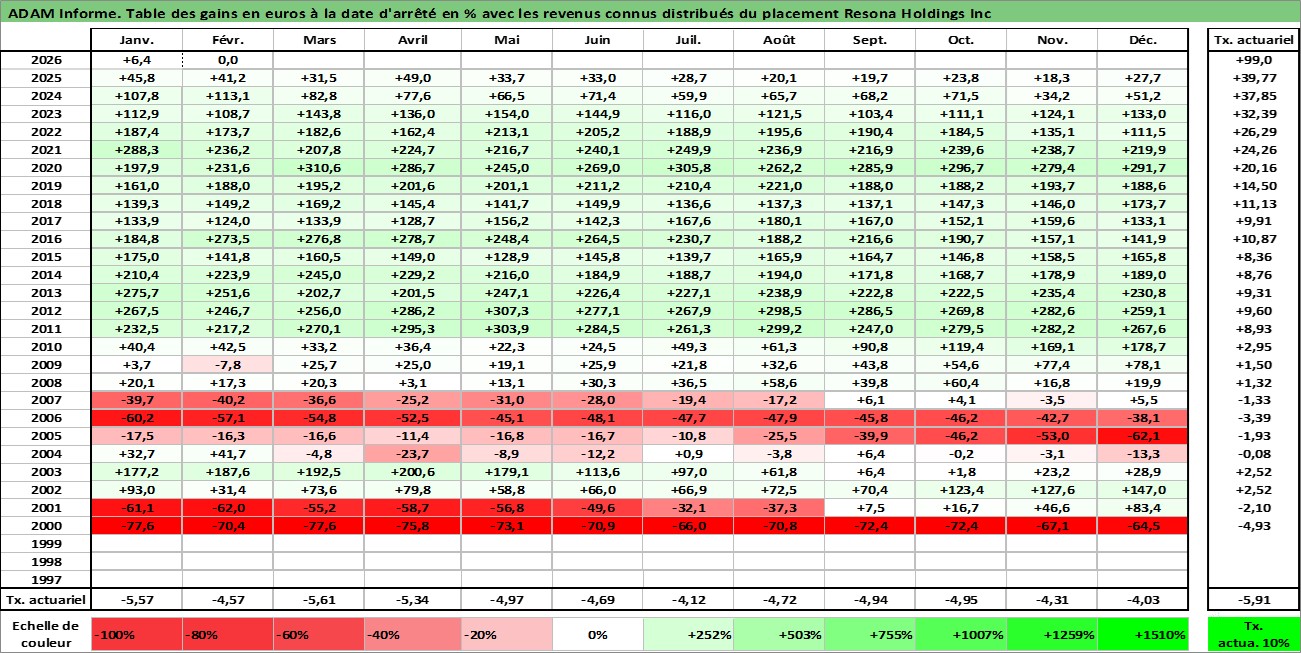
Task: Select the 2026 year row label
Action: (45, 60)
